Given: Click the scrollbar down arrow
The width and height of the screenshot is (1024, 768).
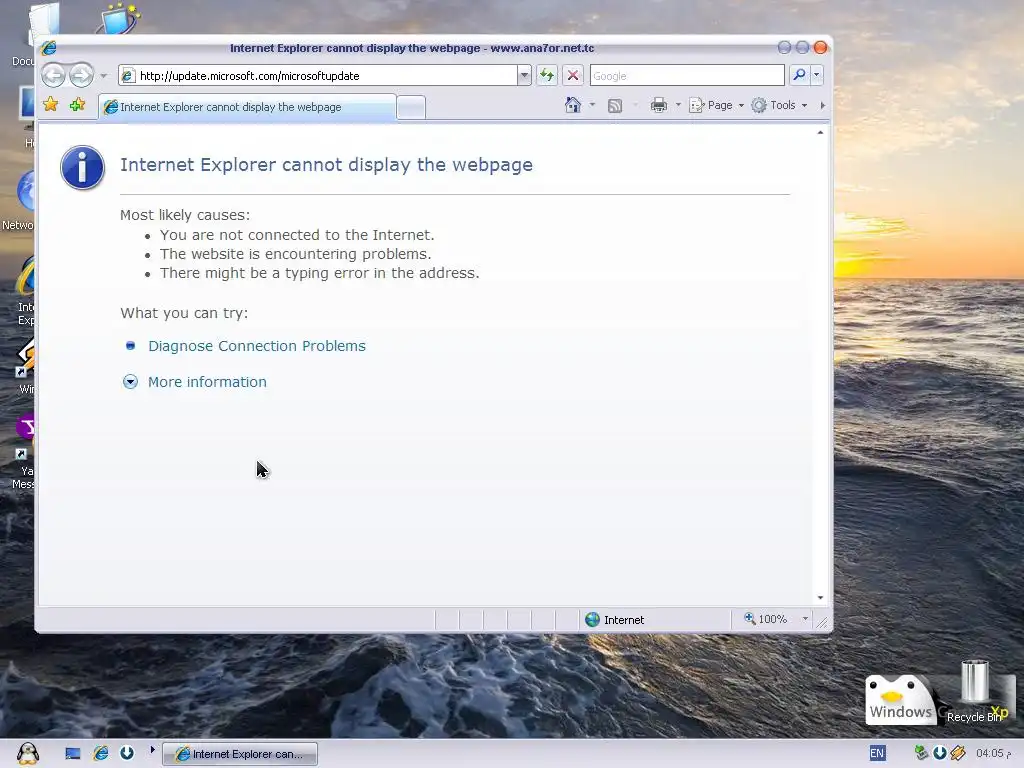Looking at the screenshot, I should (x=820, y=598).
